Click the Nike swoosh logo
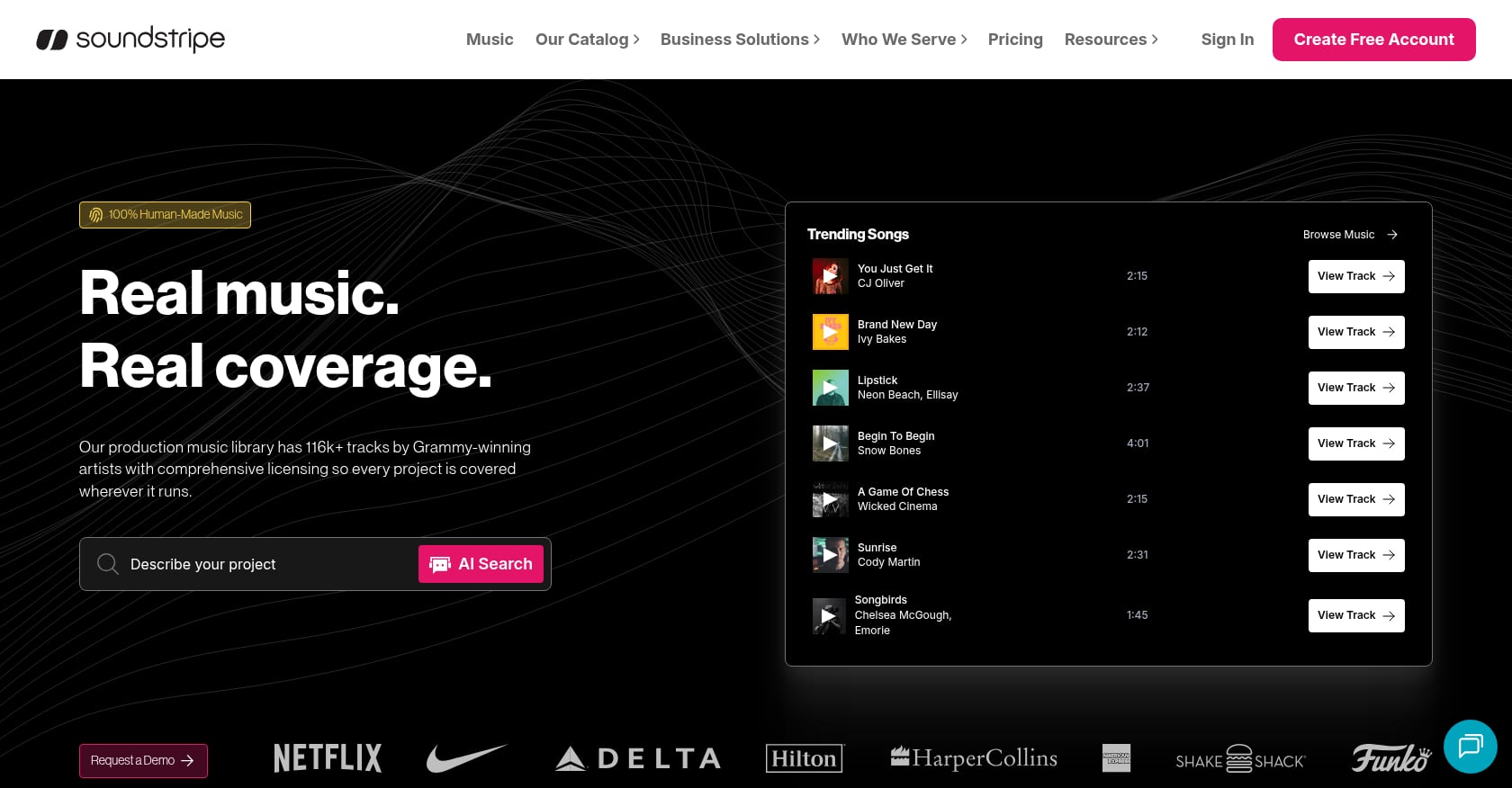The height and width of the screenshot is (788, 1512). click(x=466, y=758)
